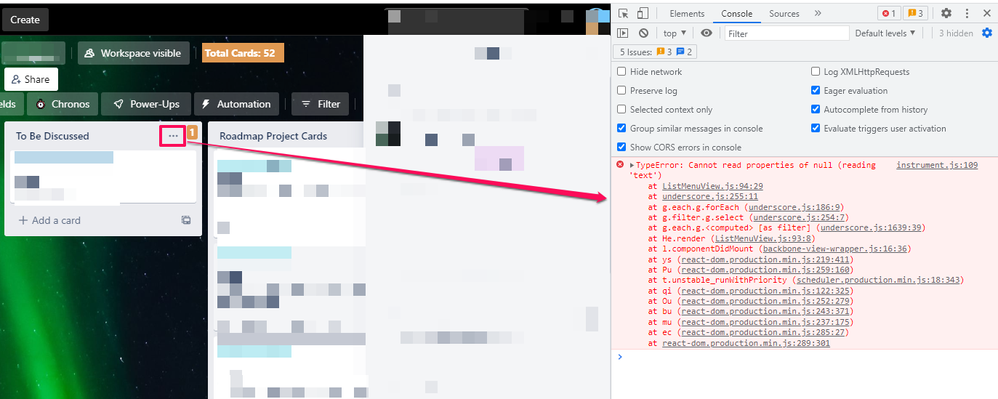Screen dimensions: 998x399
Task: Open the scheduler.production.min.js:18:343 link
Action: [878, 280]
